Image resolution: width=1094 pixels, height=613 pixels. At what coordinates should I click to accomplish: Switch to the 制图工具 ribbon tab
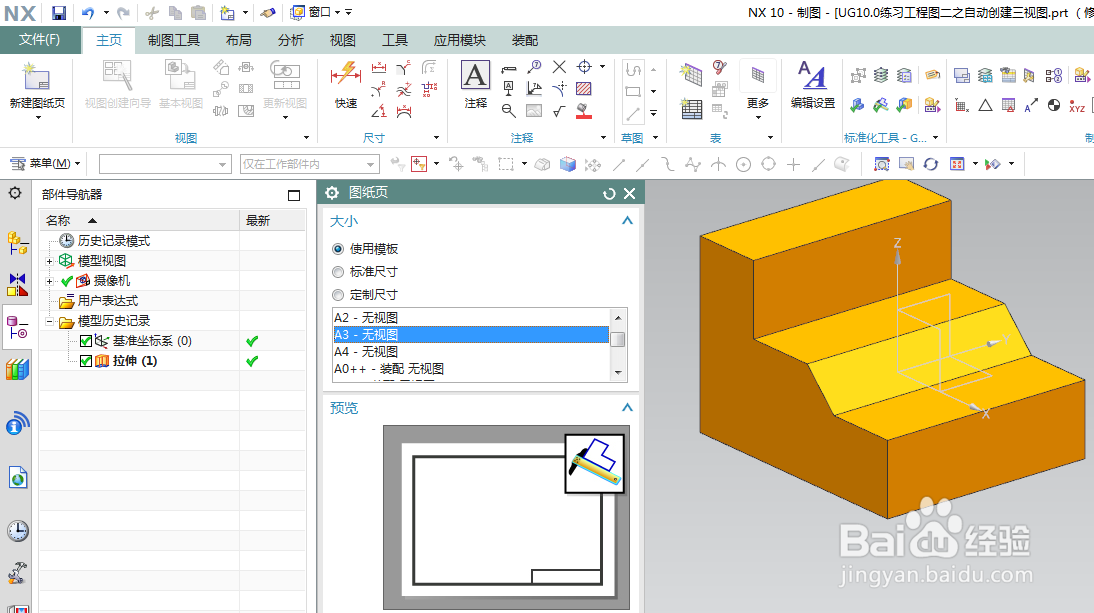coord(174,40)
